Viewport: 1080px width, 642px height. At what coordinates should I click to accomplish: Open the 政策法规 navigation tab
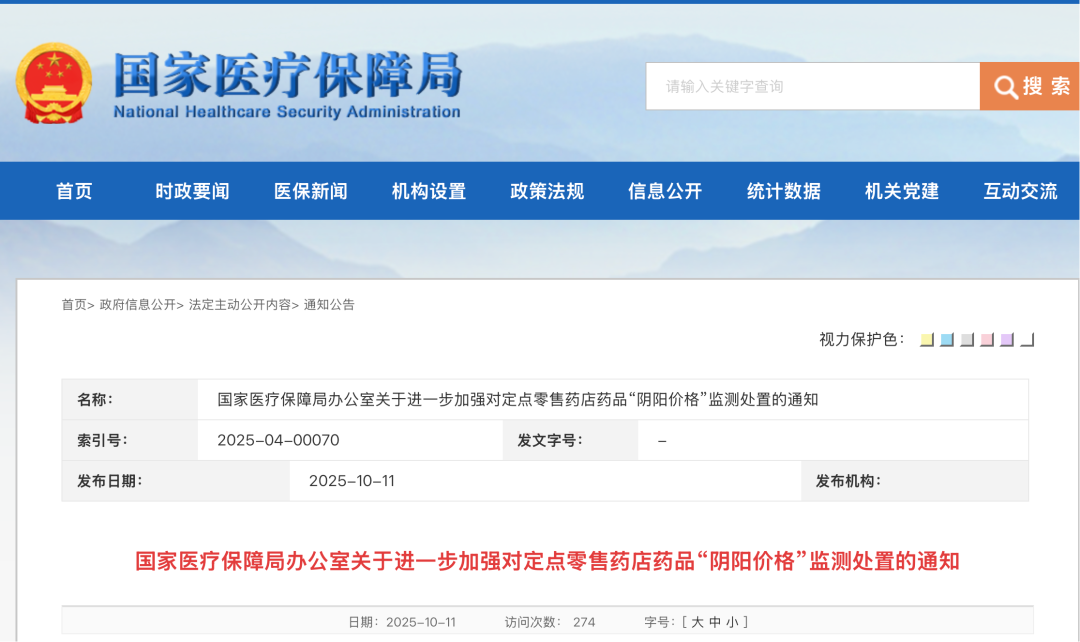pyautogui.click(x=547, y=191)
